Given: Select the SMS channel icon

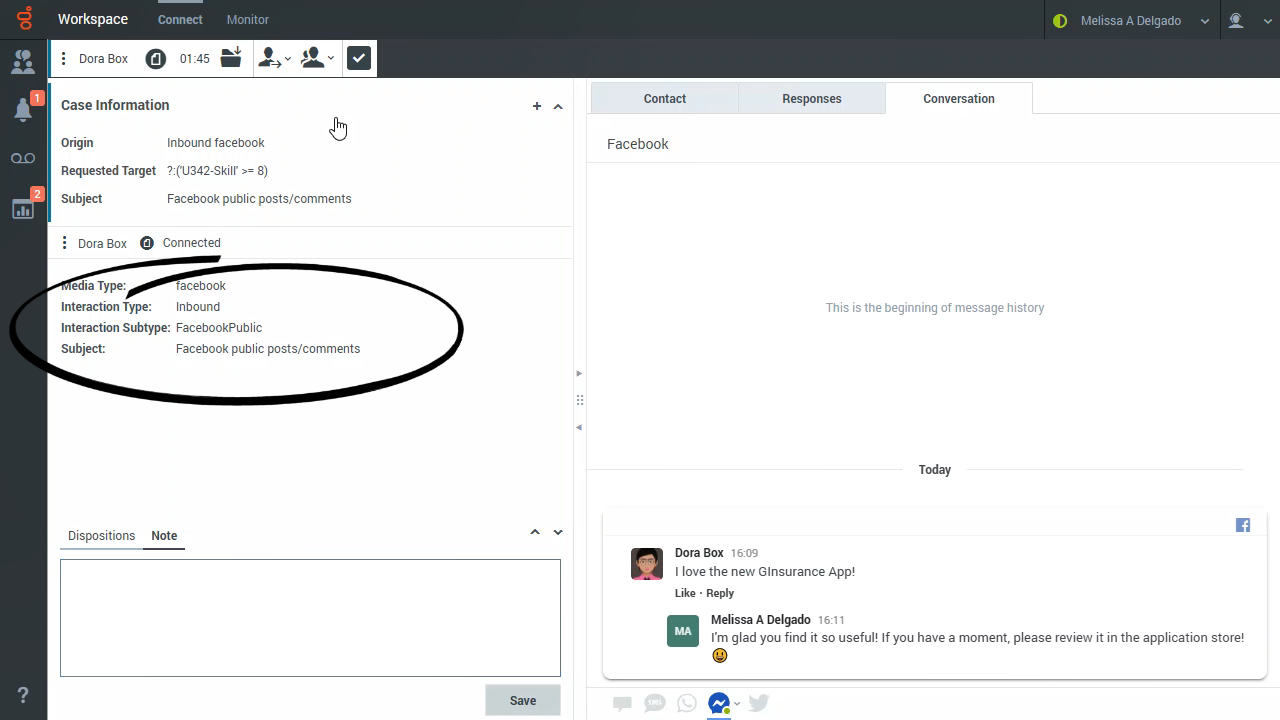Looking at the screenshot, I should 655,703.
